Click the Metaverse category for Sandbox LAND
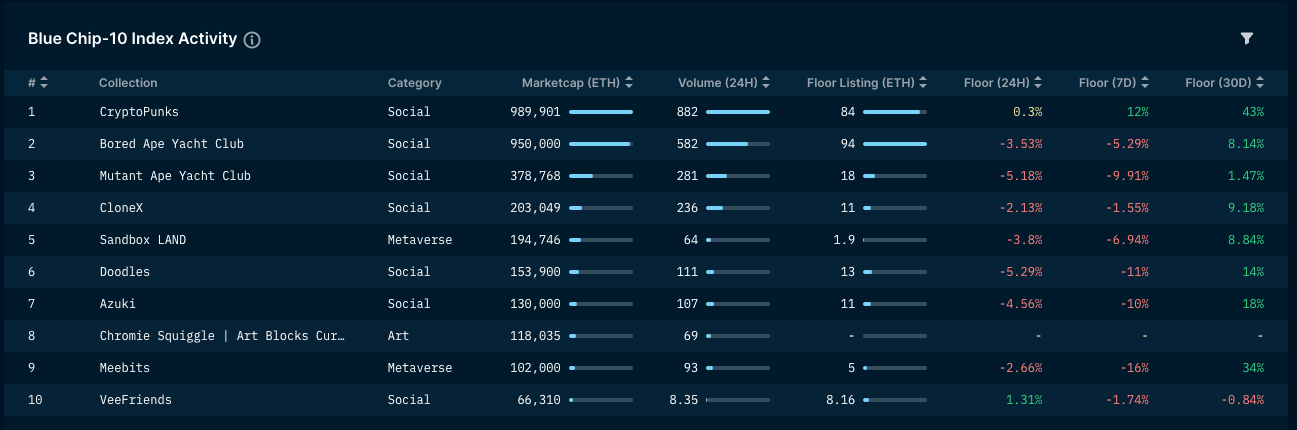Image resolution: width=1297 pixels, height=430 pixels. coord(420,240)
